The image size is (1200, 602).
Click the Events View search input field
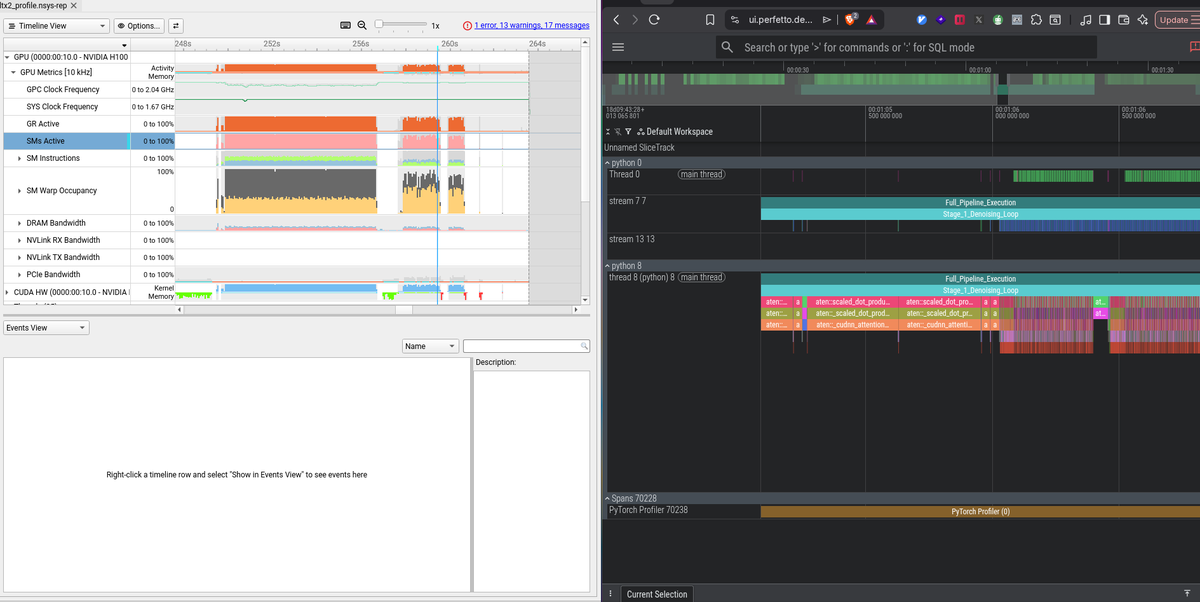(x=525, y=346)
